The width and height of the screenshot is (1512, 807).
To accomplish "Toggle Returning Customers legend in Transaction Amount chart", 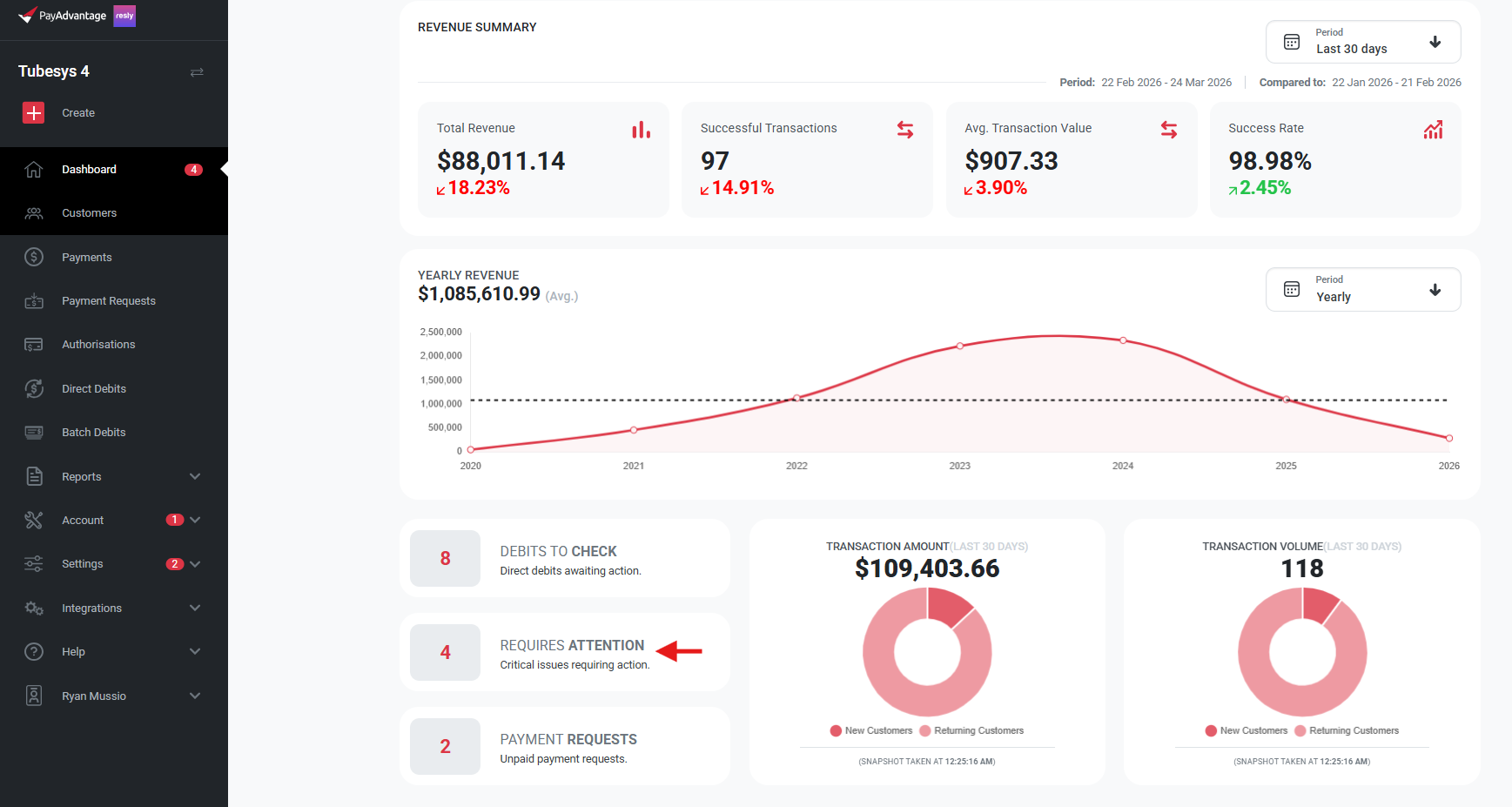I will (971, 731).
